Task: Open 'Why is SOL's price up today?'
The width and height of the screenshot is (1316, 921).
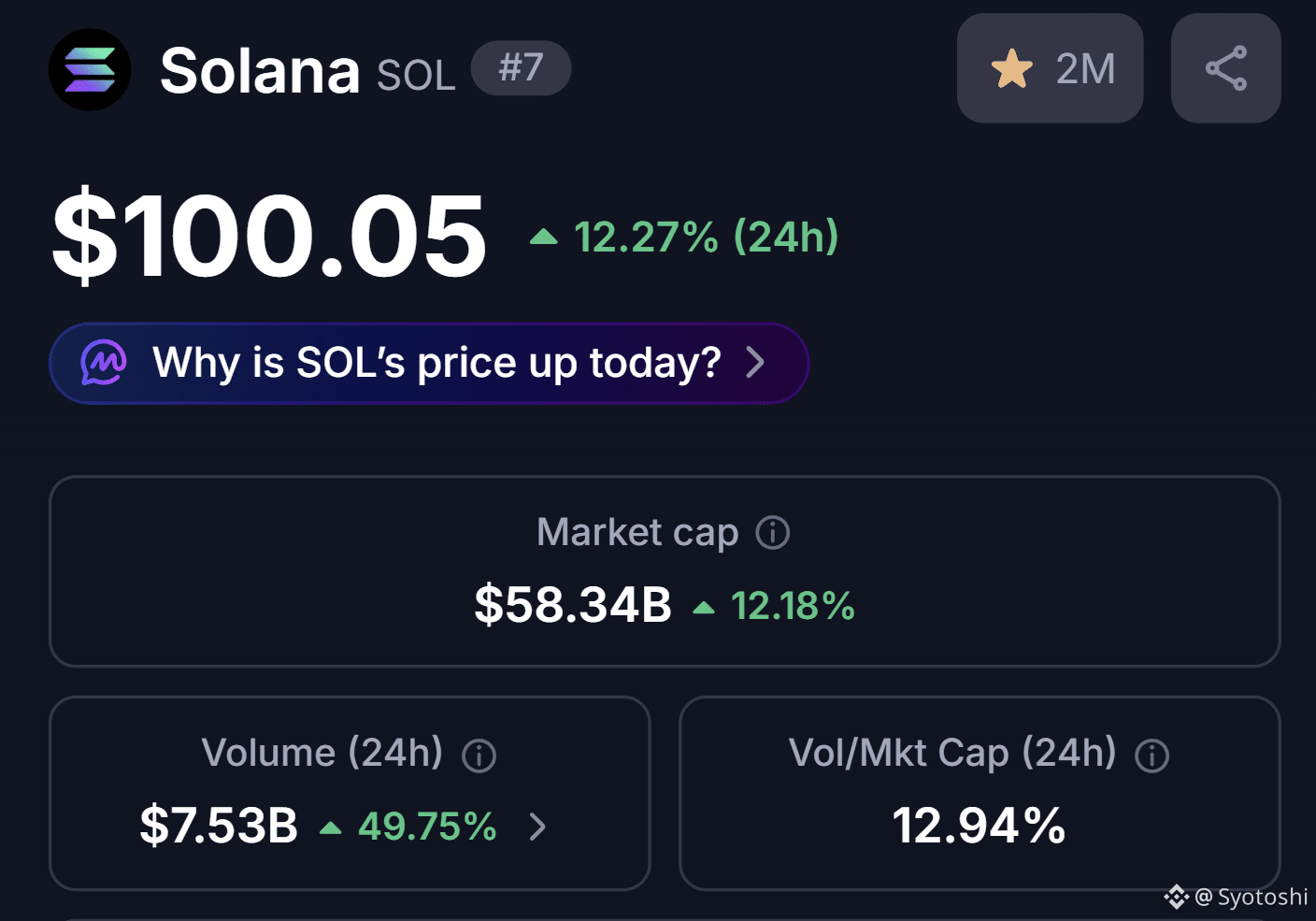Action: 429,364
